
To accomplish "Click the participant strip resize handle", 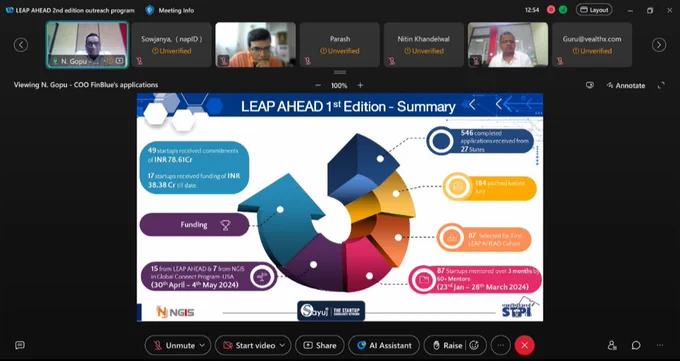I will tap(340, 72).
